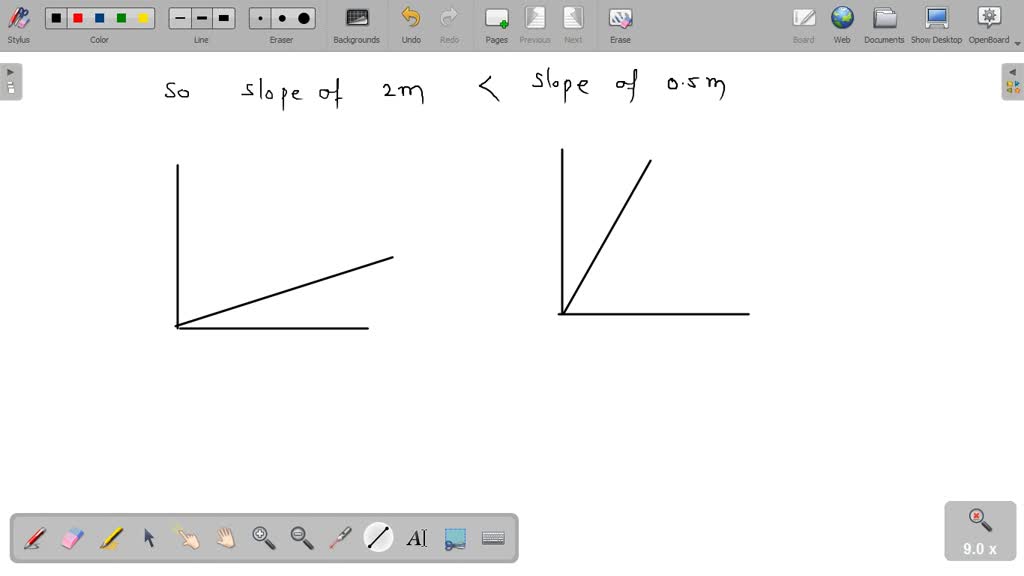Select the Eraser tool at the bottom toolbar
Image resolution: width=1024 pixels, height=576 pixels.
click(72, 538)
